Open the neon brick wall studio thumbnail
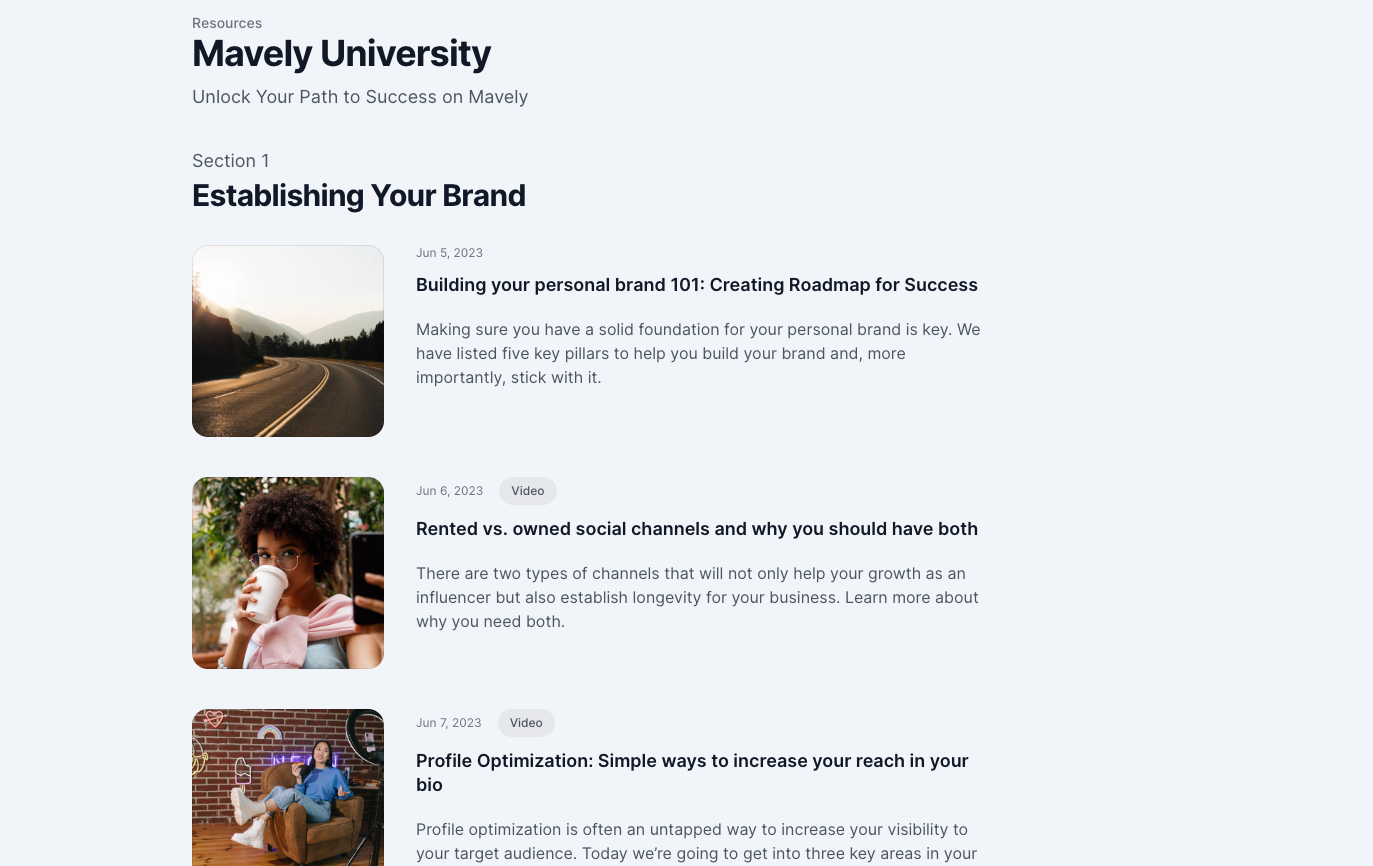1373x866 pixels. pos(288,787)
